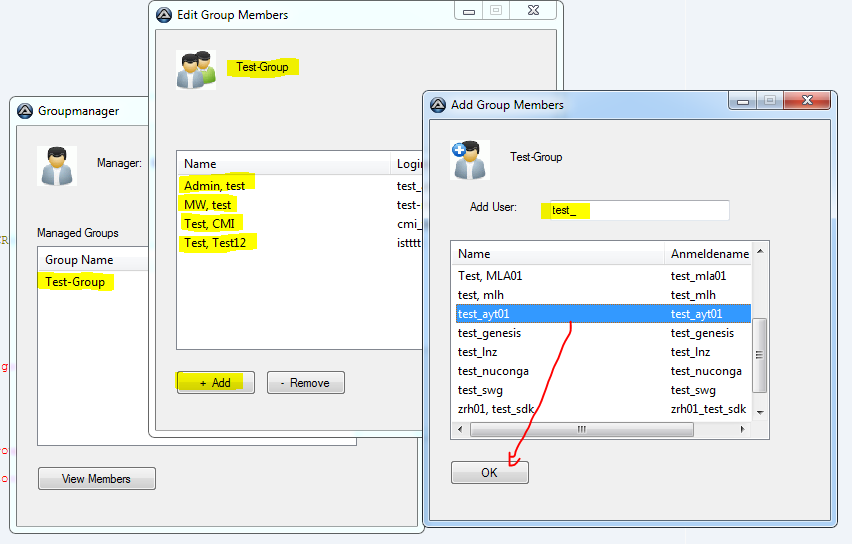Image resolution: width=852 pixels, height=544 pixels.
Task: Click the Edit Group Members group icon
Action: [196, 70]
